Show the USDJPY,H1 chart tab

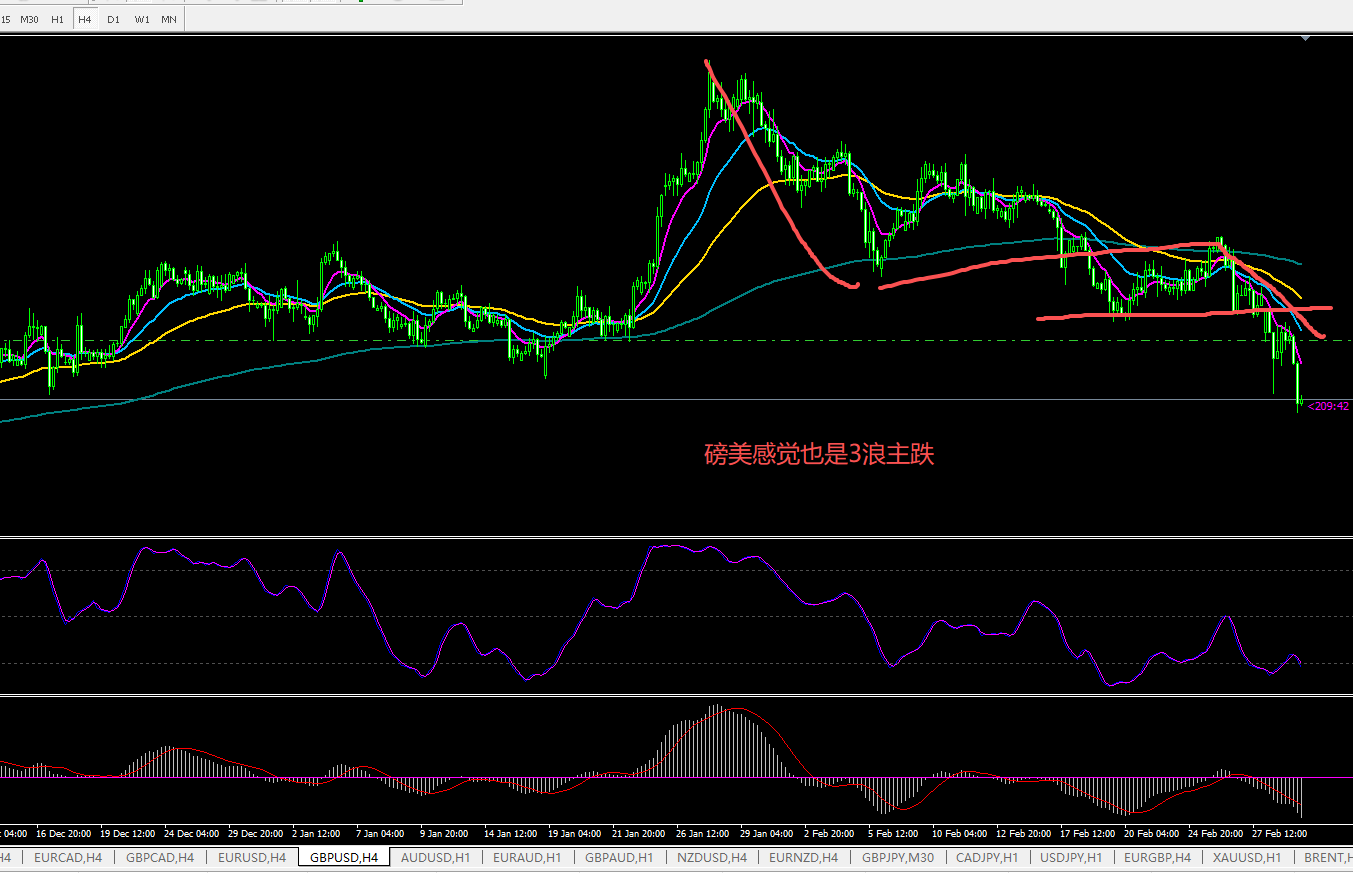coord(1071,857)
